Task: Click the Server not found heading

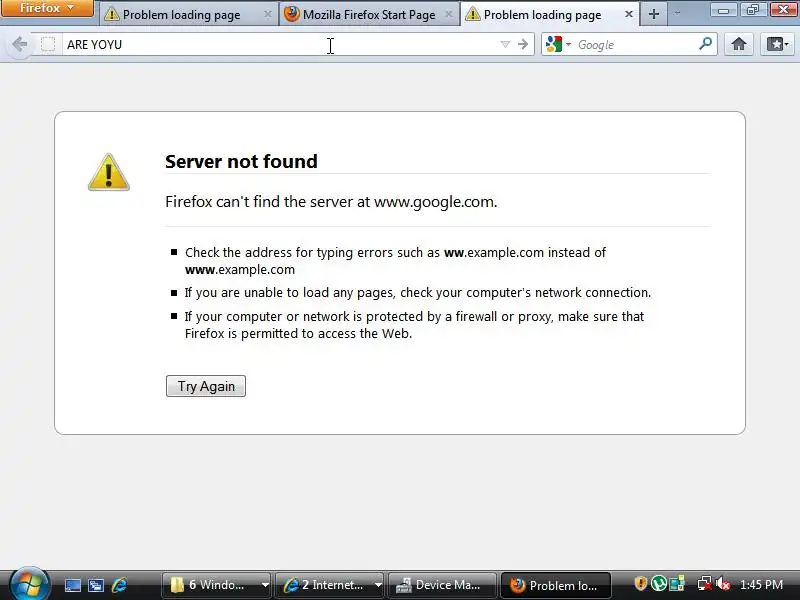Action: tap(241, 162)
